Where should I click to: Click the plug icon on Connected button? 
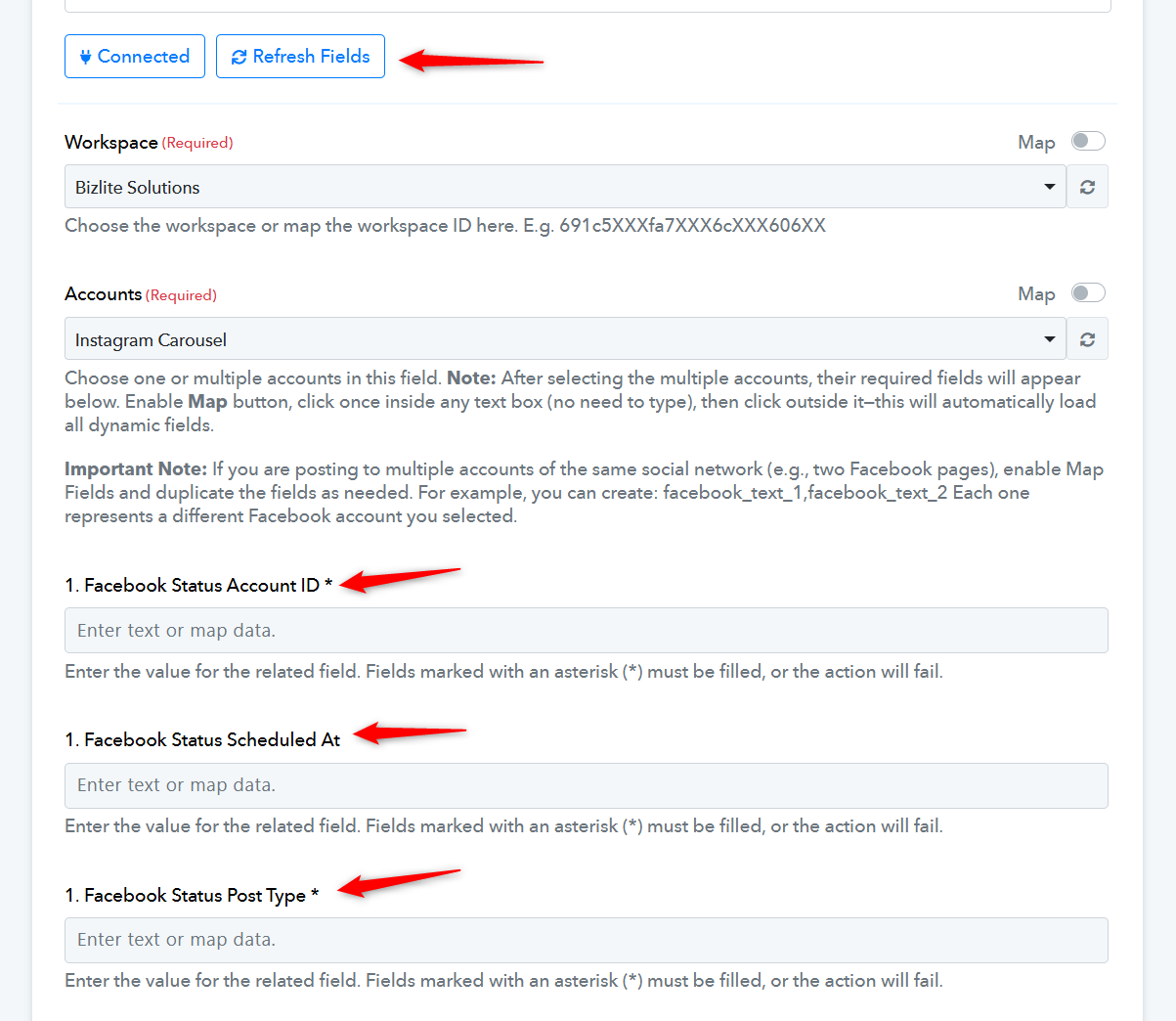point(85,57)
